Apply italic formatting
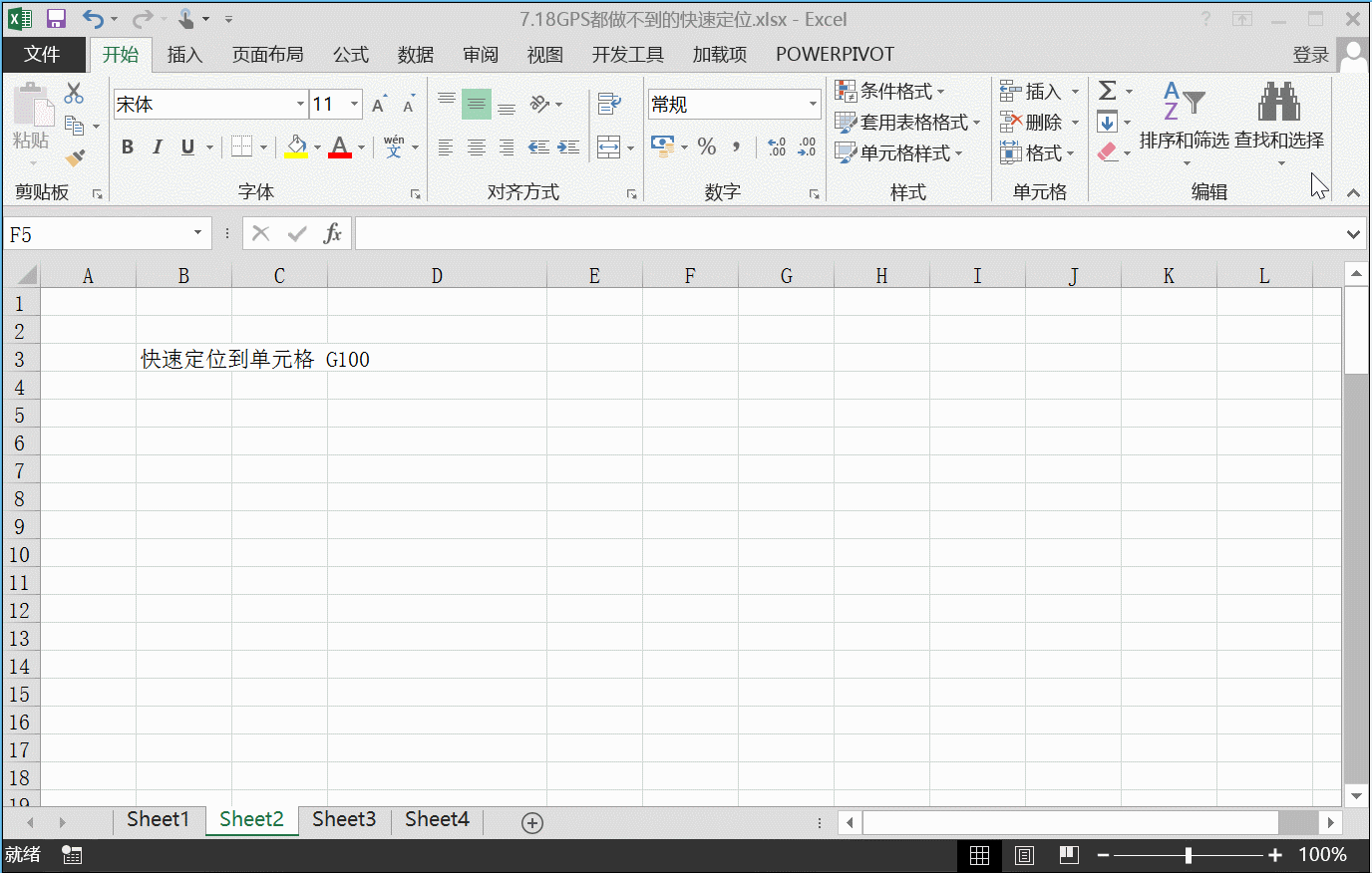The image size is (1372, 873). 157,146
